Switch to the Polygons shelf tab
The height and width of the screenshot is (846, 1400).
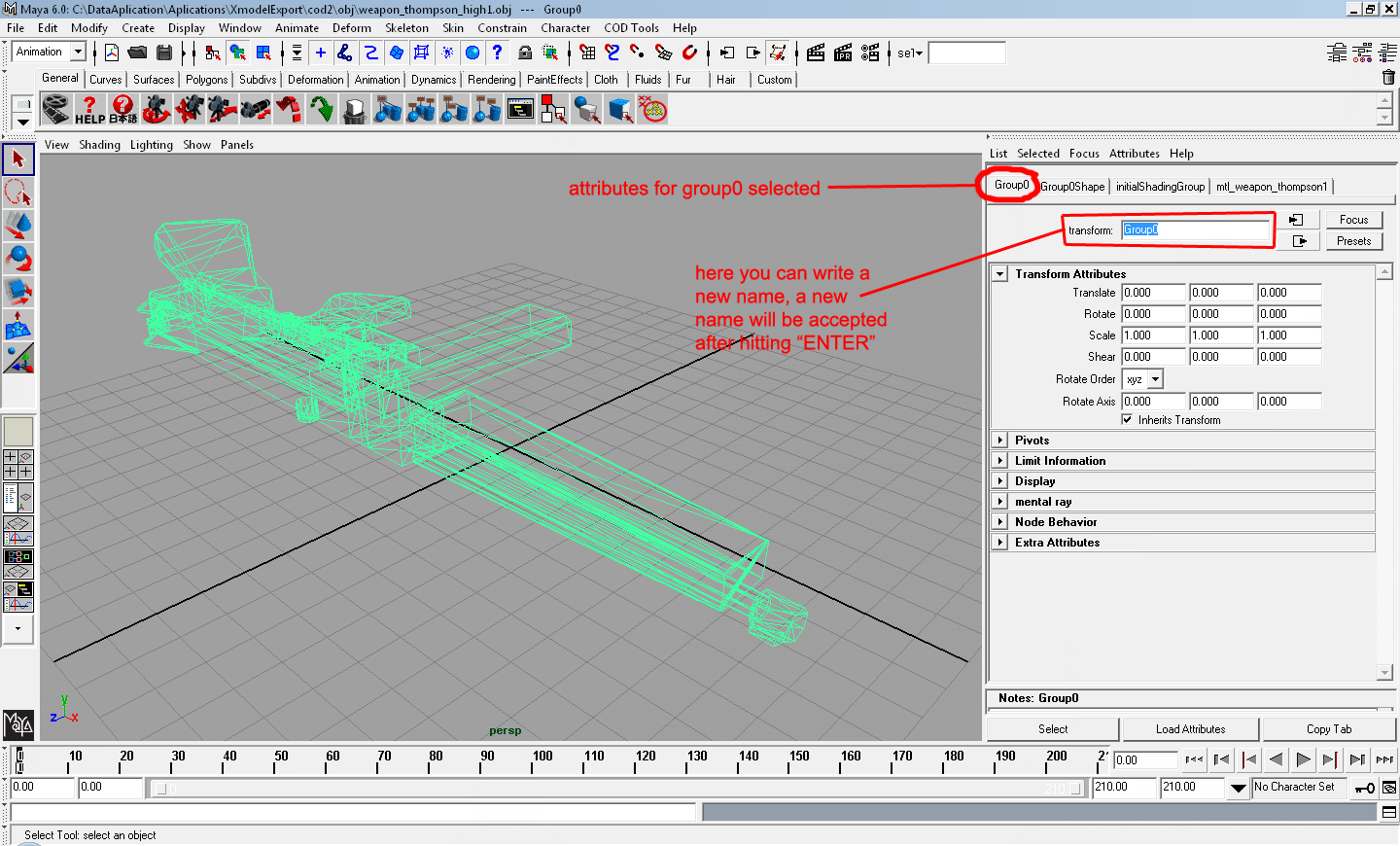coord(207,80)
